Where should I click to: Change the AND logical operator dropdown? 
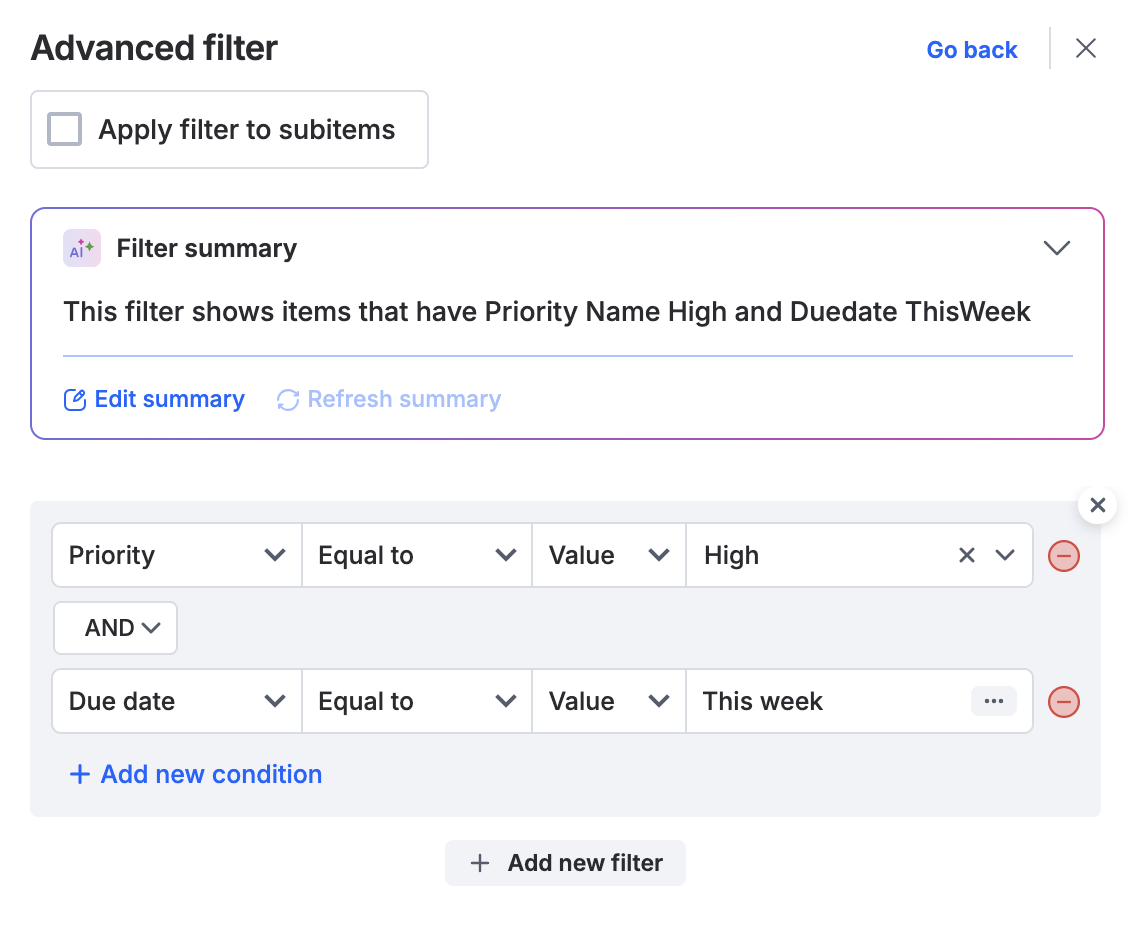tap(115, 628)
